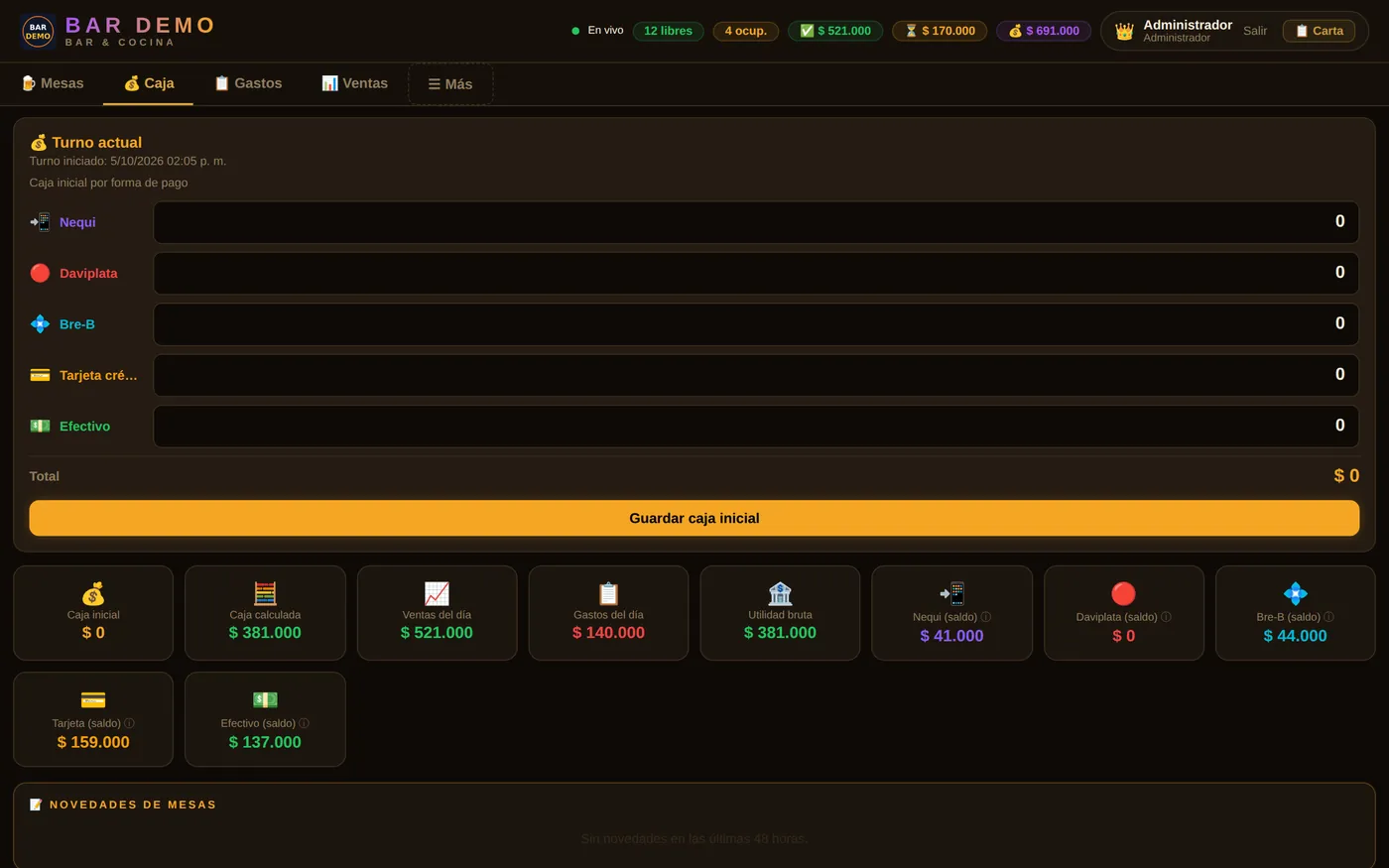Image resolution: width=1389 pixels, height=868 pixels.
Task: Click the clipboard icon on Gastos del día card
Action: pos(608,593)
